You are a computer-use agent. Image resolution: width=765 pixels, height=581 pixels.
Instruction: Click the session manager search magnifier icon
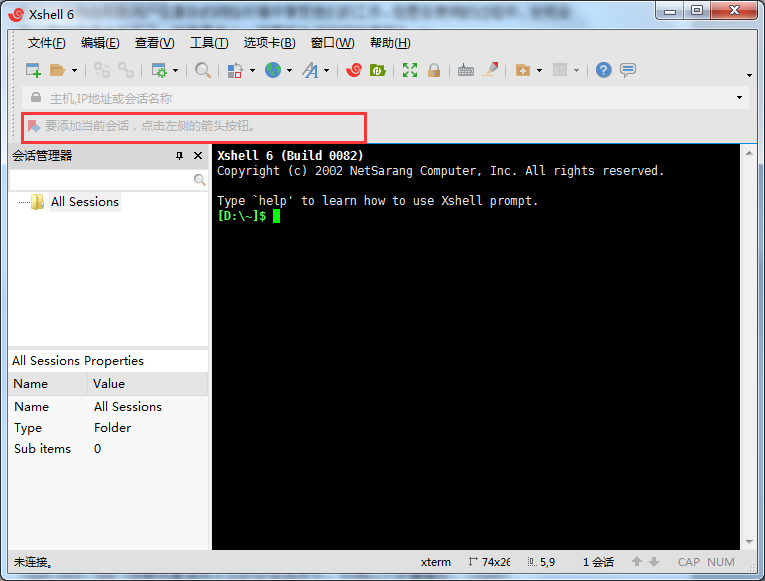tap(199, 180)
